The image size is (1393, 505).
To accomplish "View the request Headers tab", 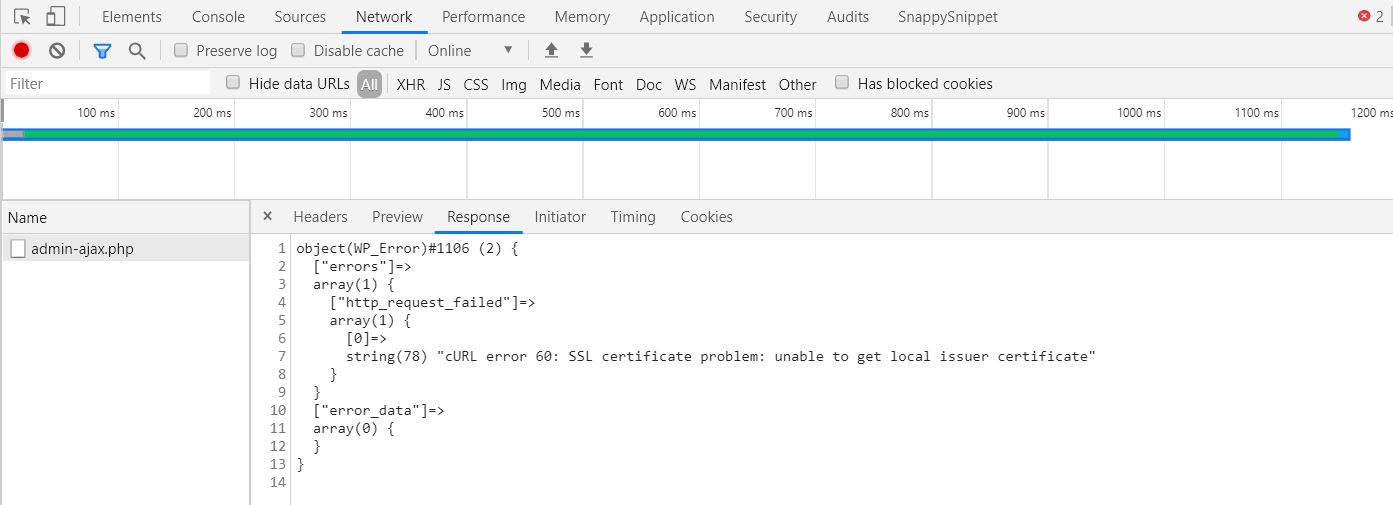I will click(320, 217).
